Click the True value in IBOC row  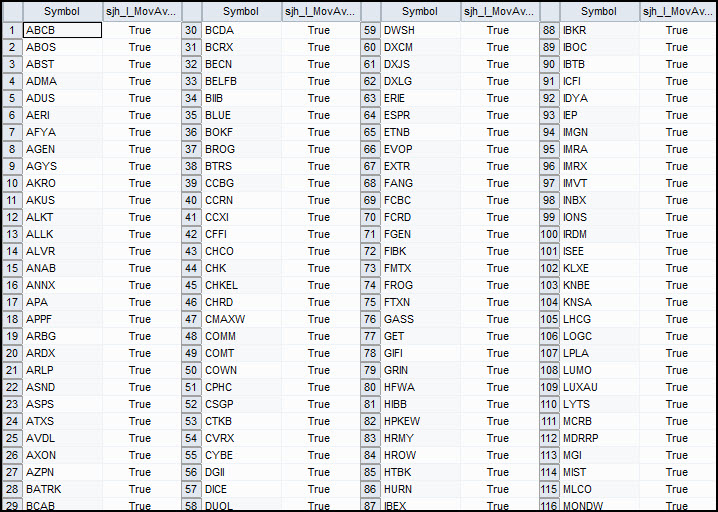click(677, 47)
